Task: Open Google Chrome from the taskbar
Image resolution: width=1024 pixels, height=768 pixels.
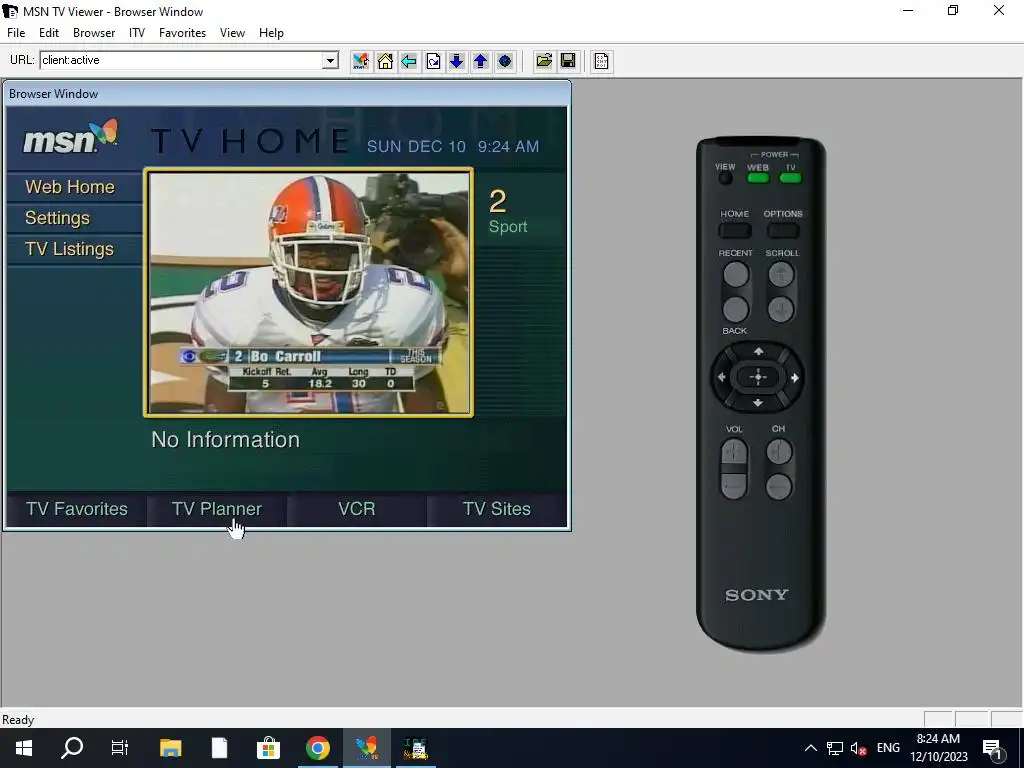Action: 317,748
